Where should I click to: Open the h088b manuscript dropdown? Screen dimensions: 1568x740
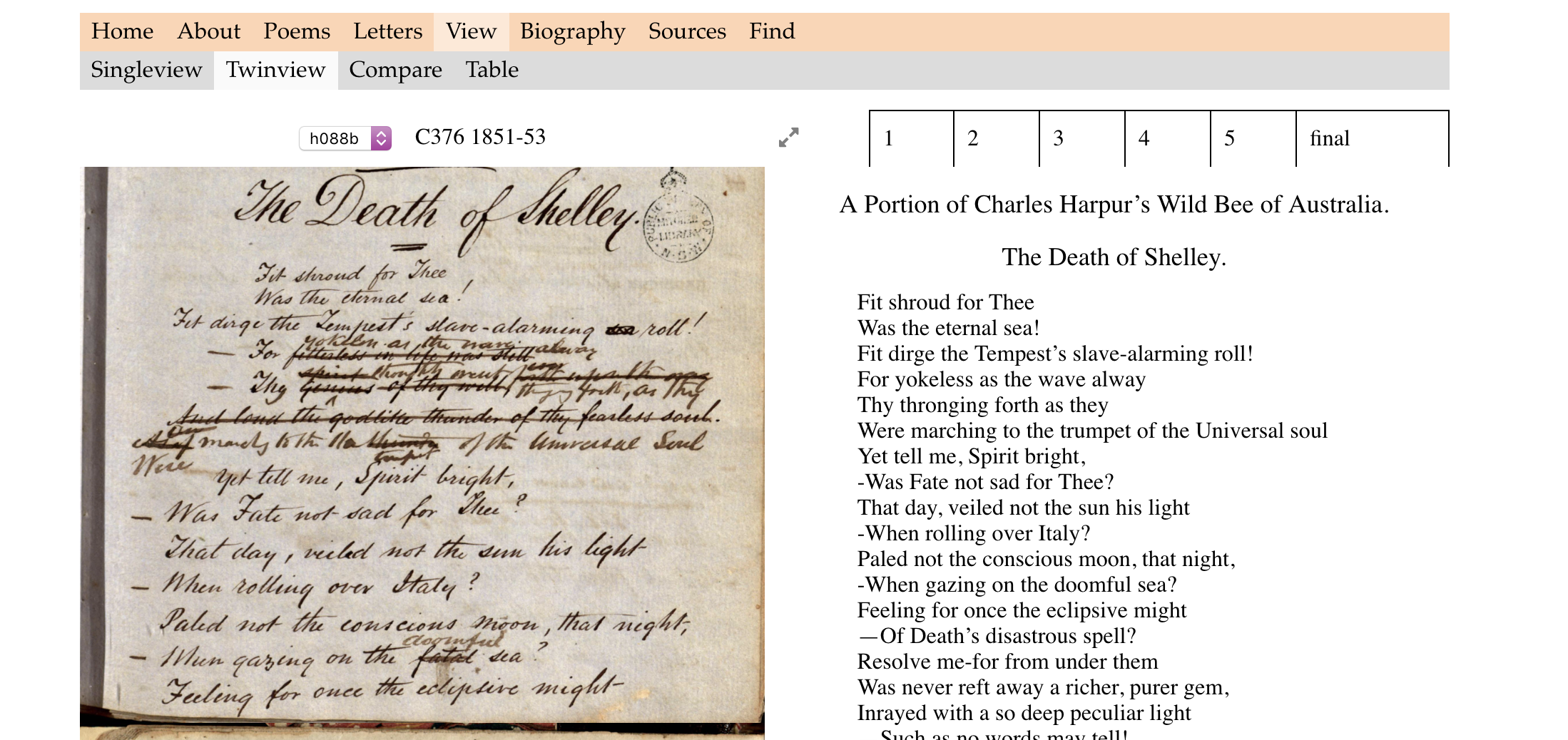tap(345, 138)
